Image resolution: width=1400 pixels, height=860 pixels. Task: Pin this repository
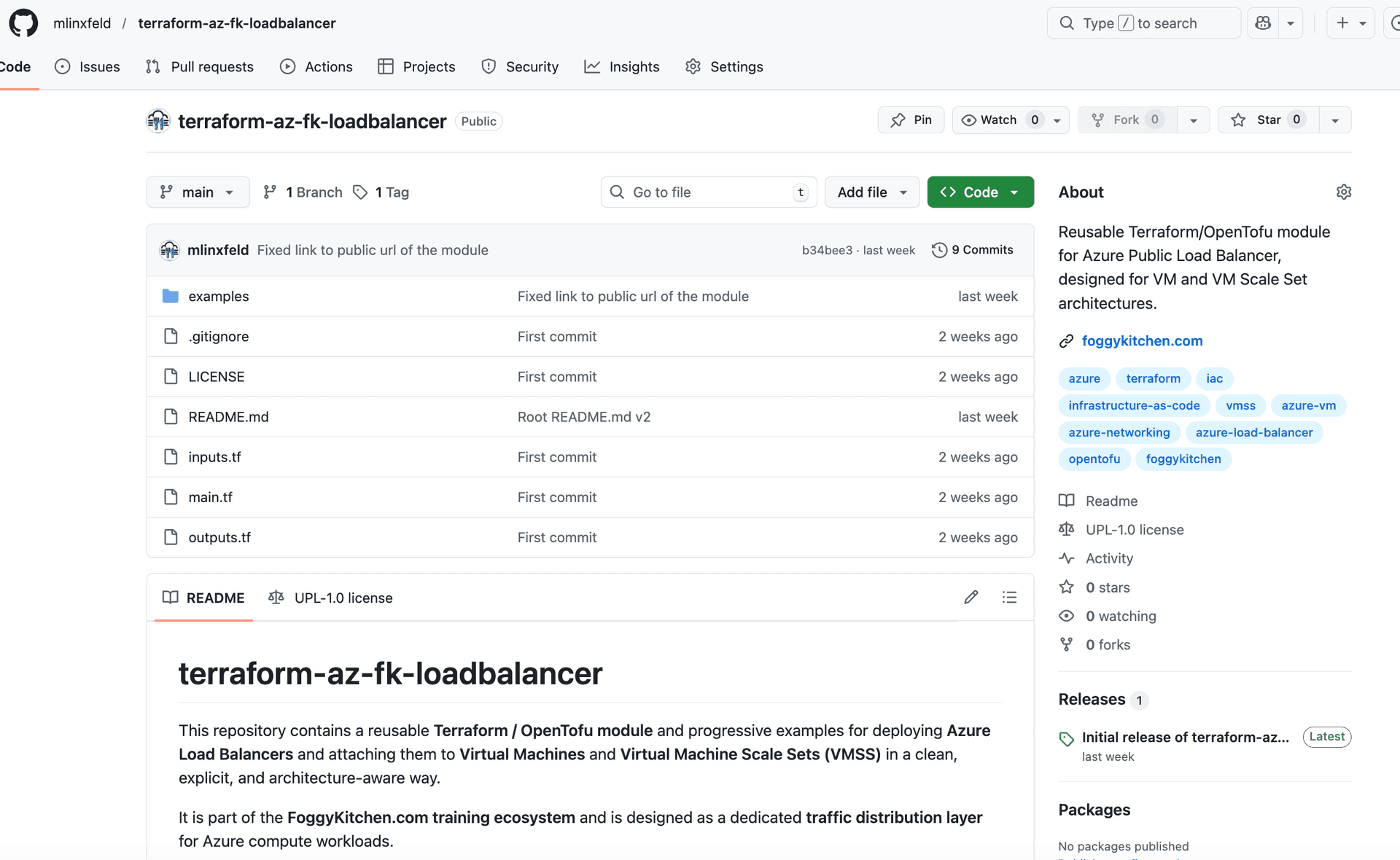[911, 120]
